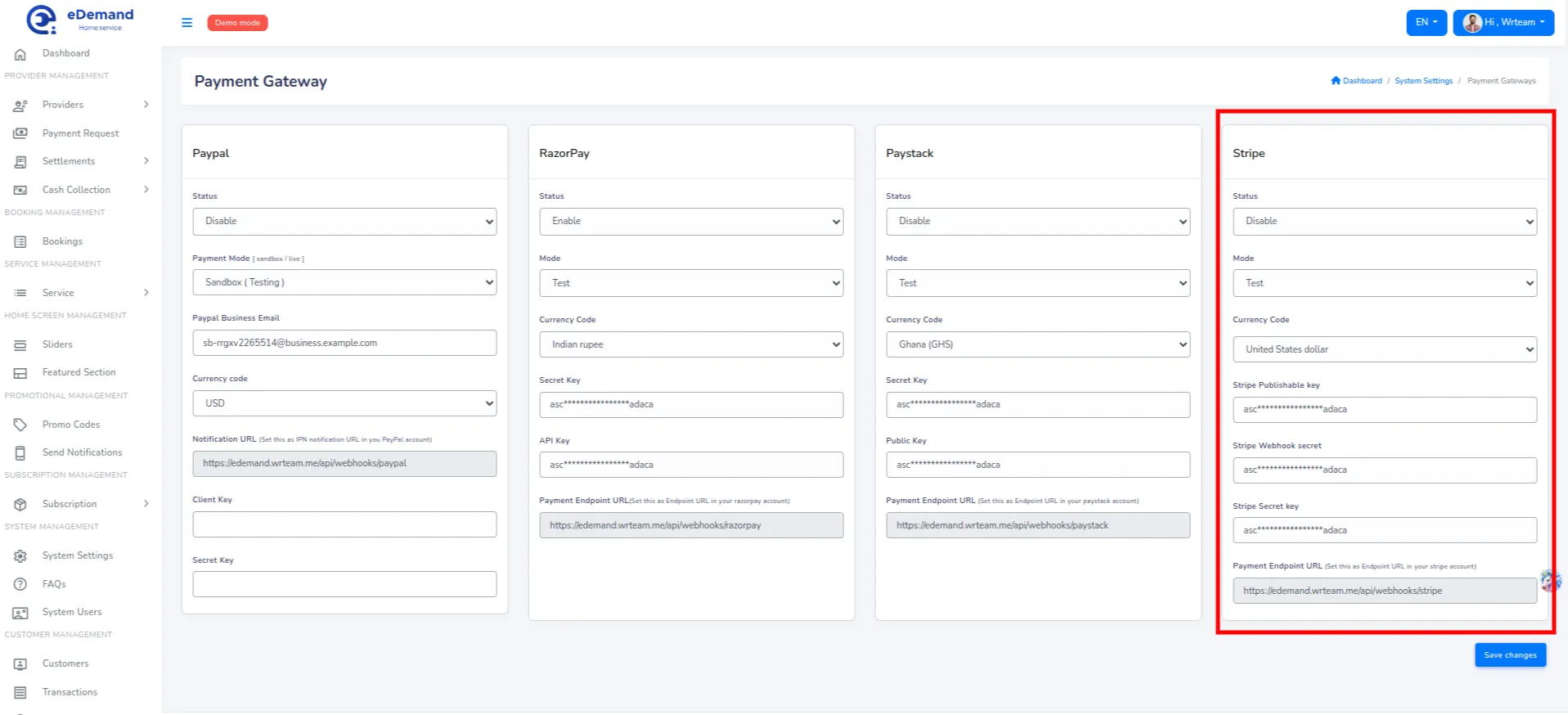This screenshot has width=1568, height=715.
Task: Click the Paypal Client Key field
Action: coord(344,524)
